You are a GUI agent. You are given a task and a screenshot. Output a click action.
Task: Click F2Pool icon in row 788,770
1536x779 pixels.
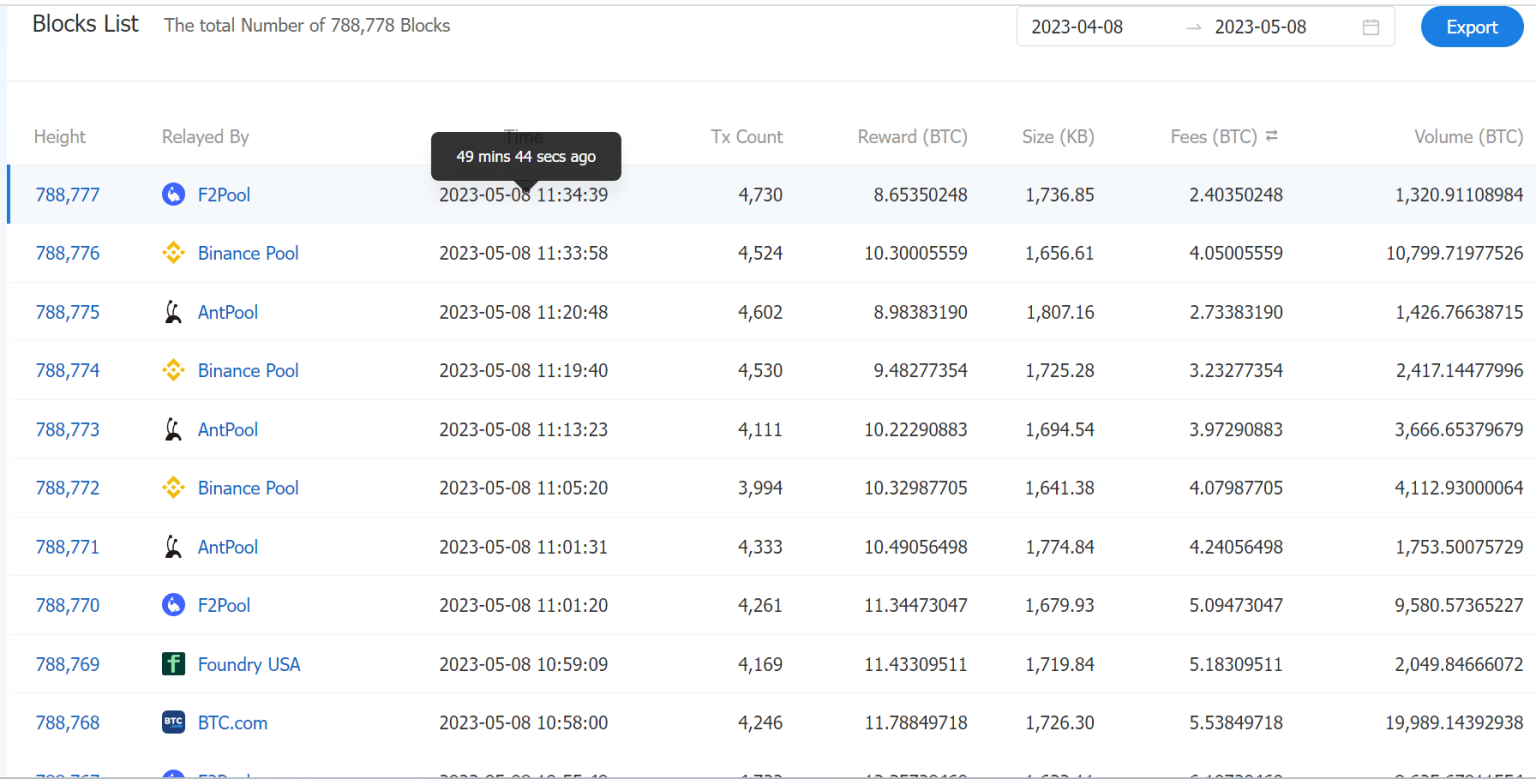point(173,606)
